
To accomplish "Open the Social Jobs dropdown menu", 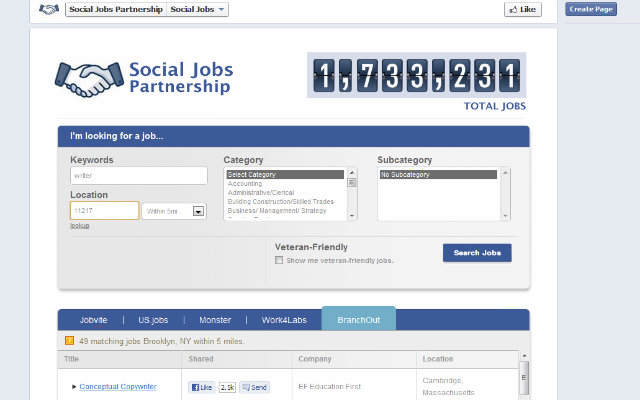I will click(x=198, y=9).
